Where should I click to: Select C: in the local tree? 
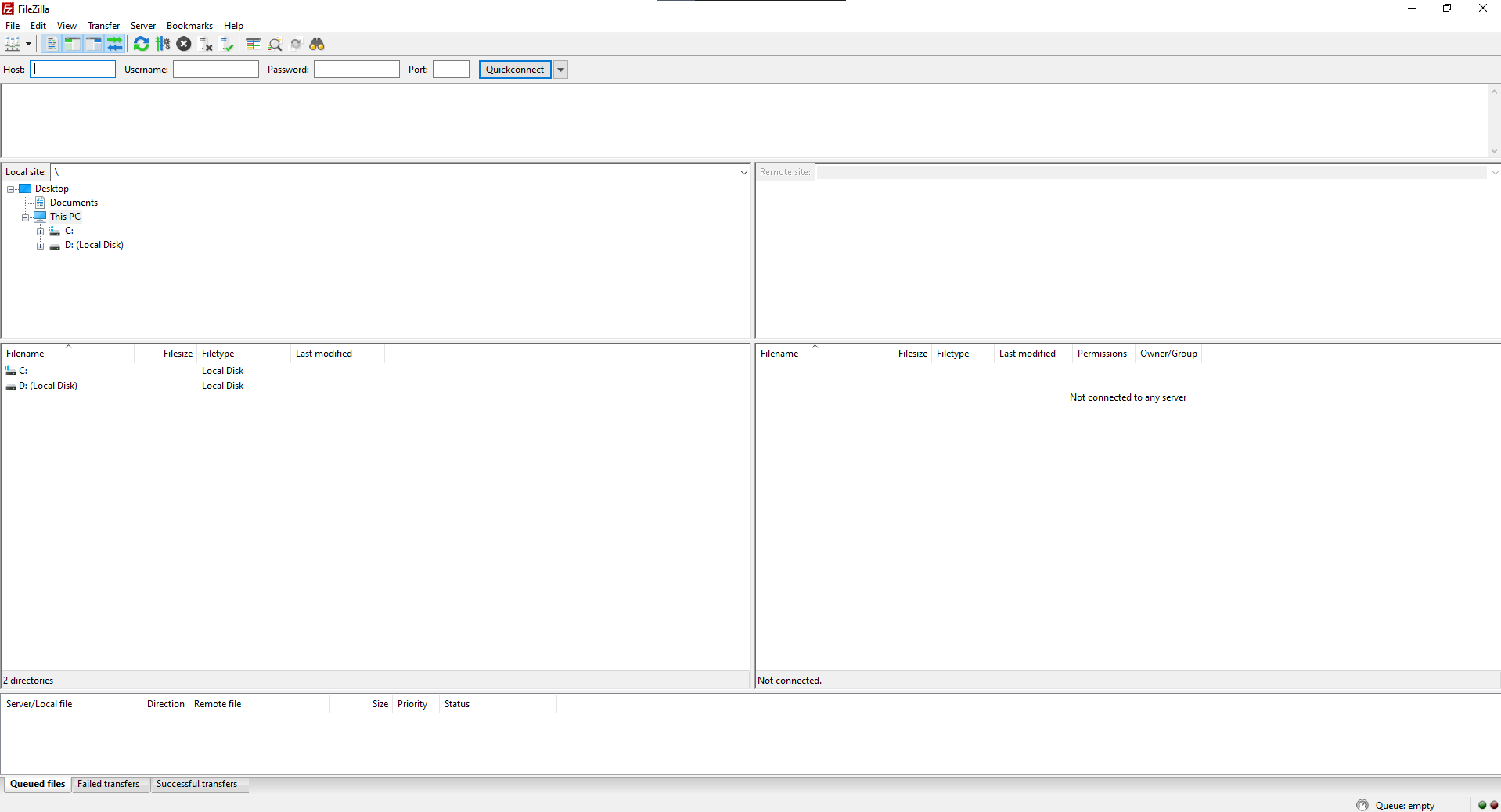click(x=69, y=231)
